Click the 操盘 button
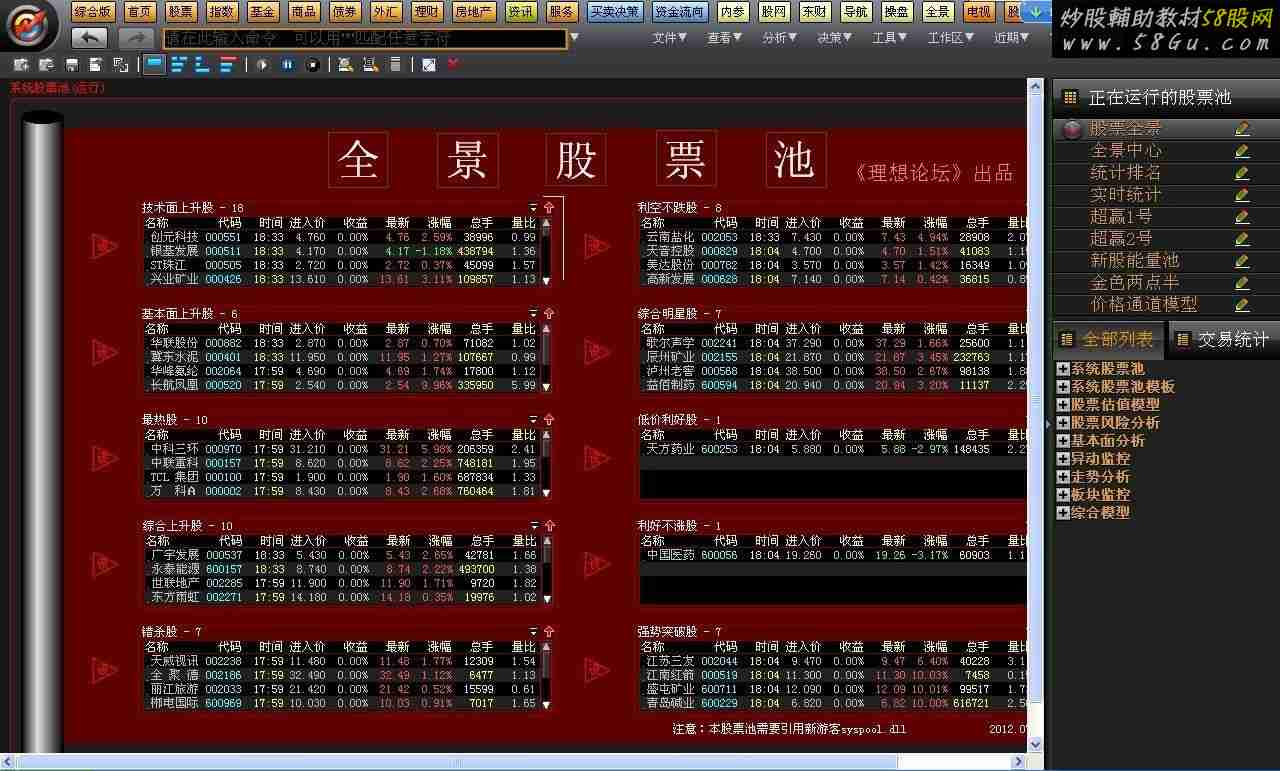Image resolution: width=1280 pixels, height=771 pixels. tap(897, 12)
